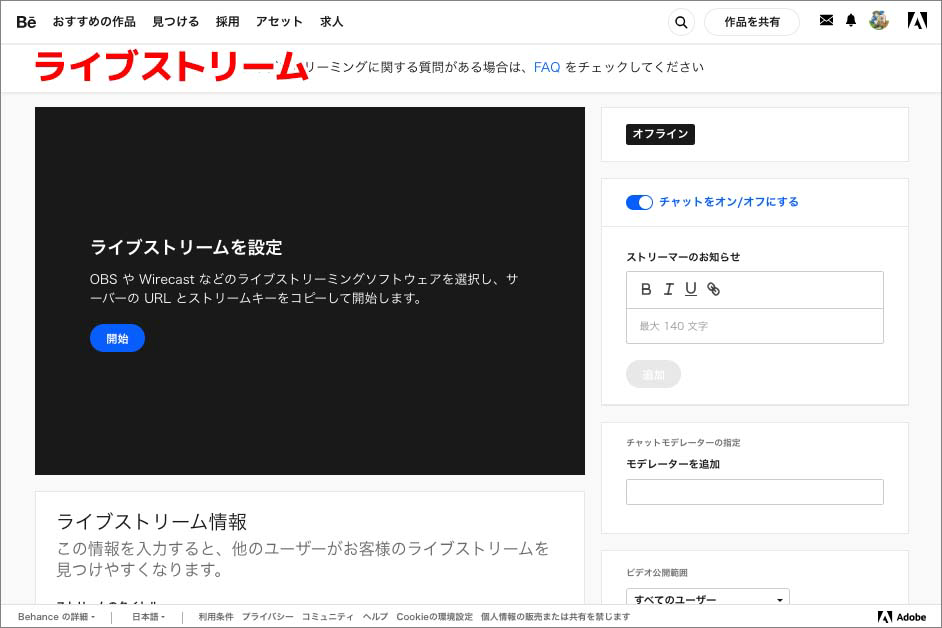Click the Adobe logo in header
This screenshot has height=628, width=942.
coord(917,21)
